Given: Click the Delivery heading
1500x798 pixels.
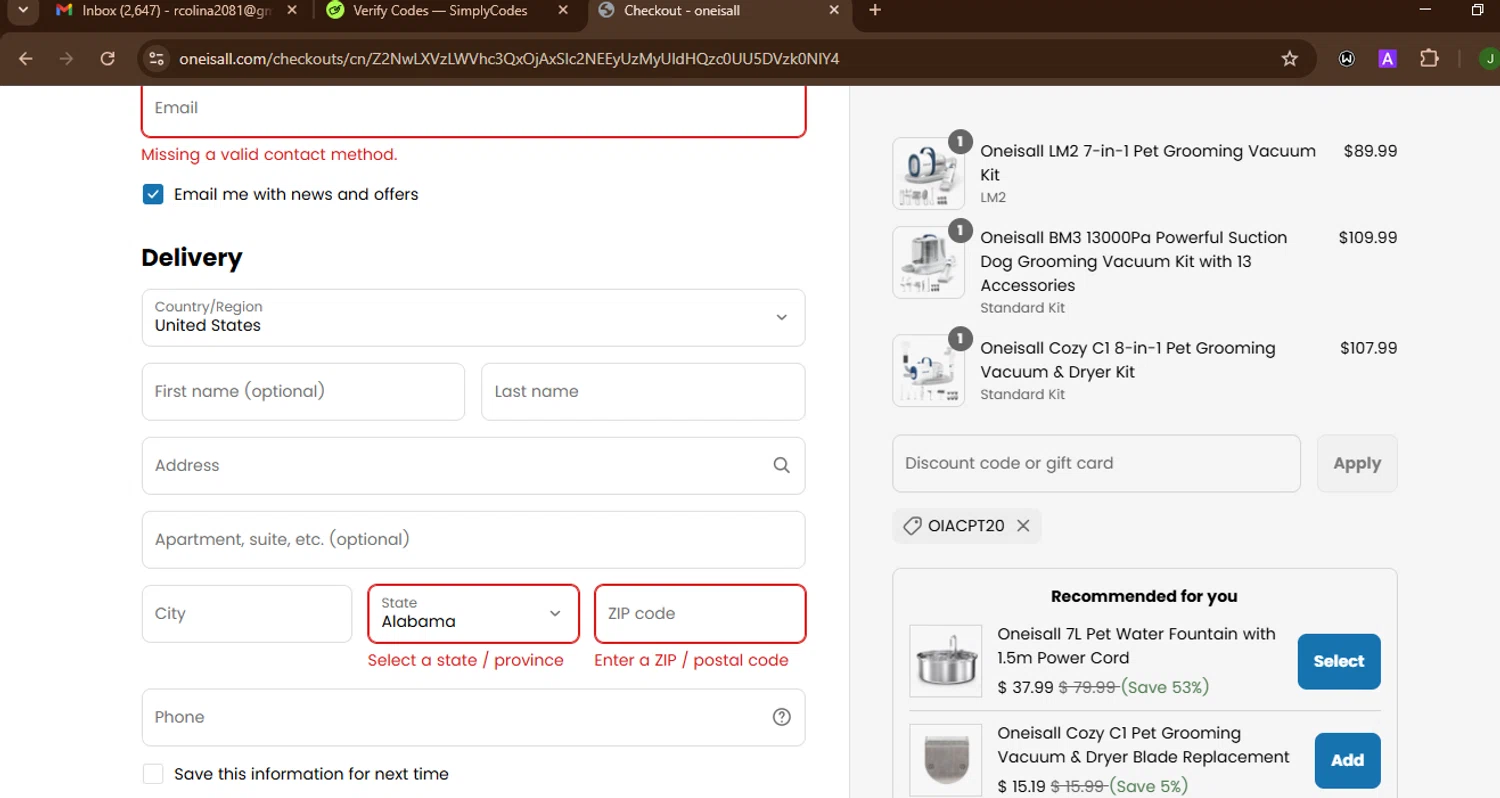Looking at the screenshot, I should [192, 258].
